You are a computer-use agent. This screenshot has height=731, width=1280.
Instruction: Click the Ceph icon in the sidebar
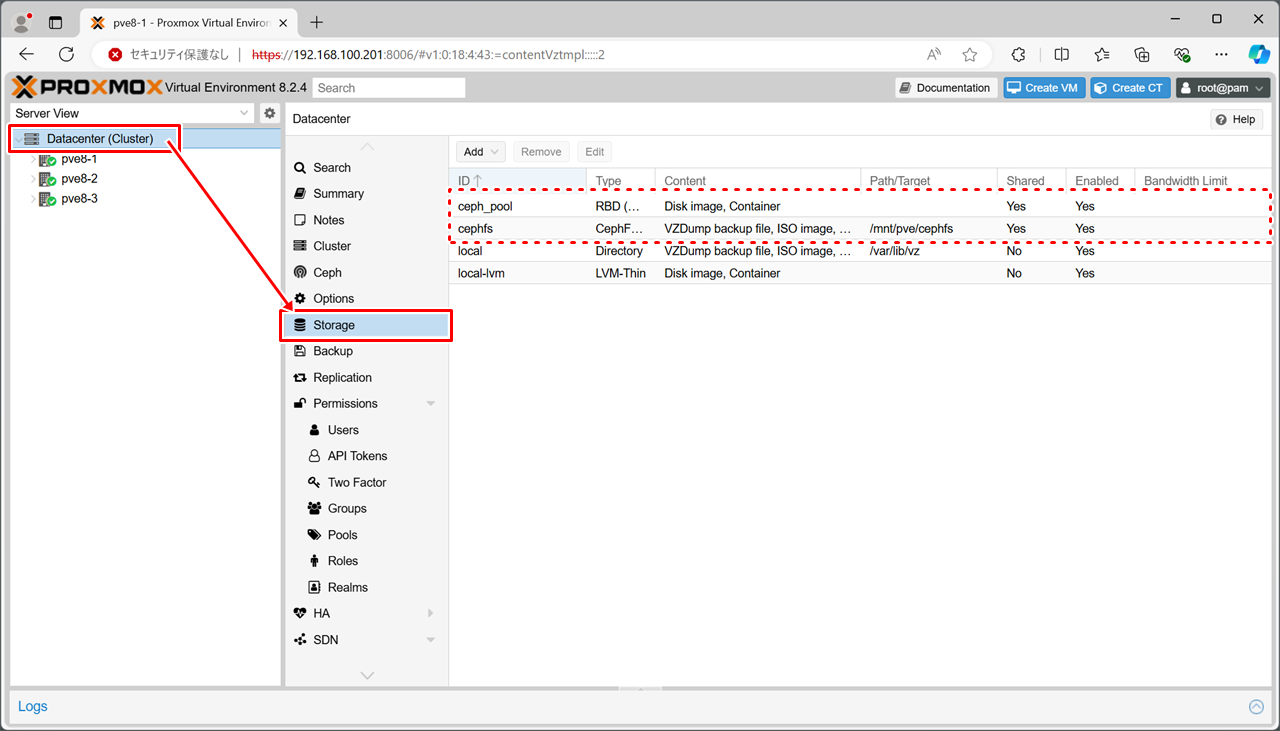300,272
